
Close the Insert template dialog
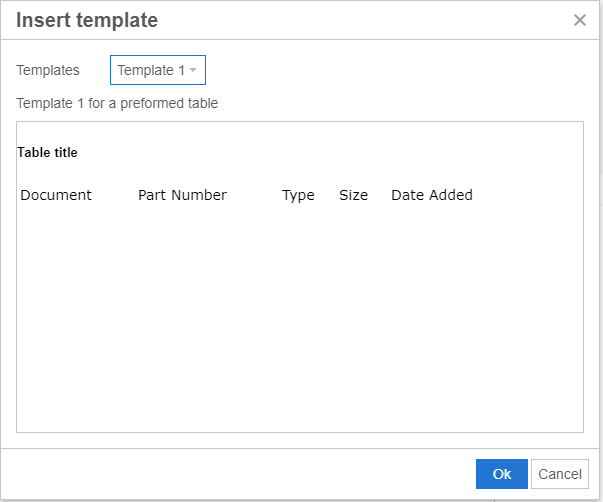[580, 20]
